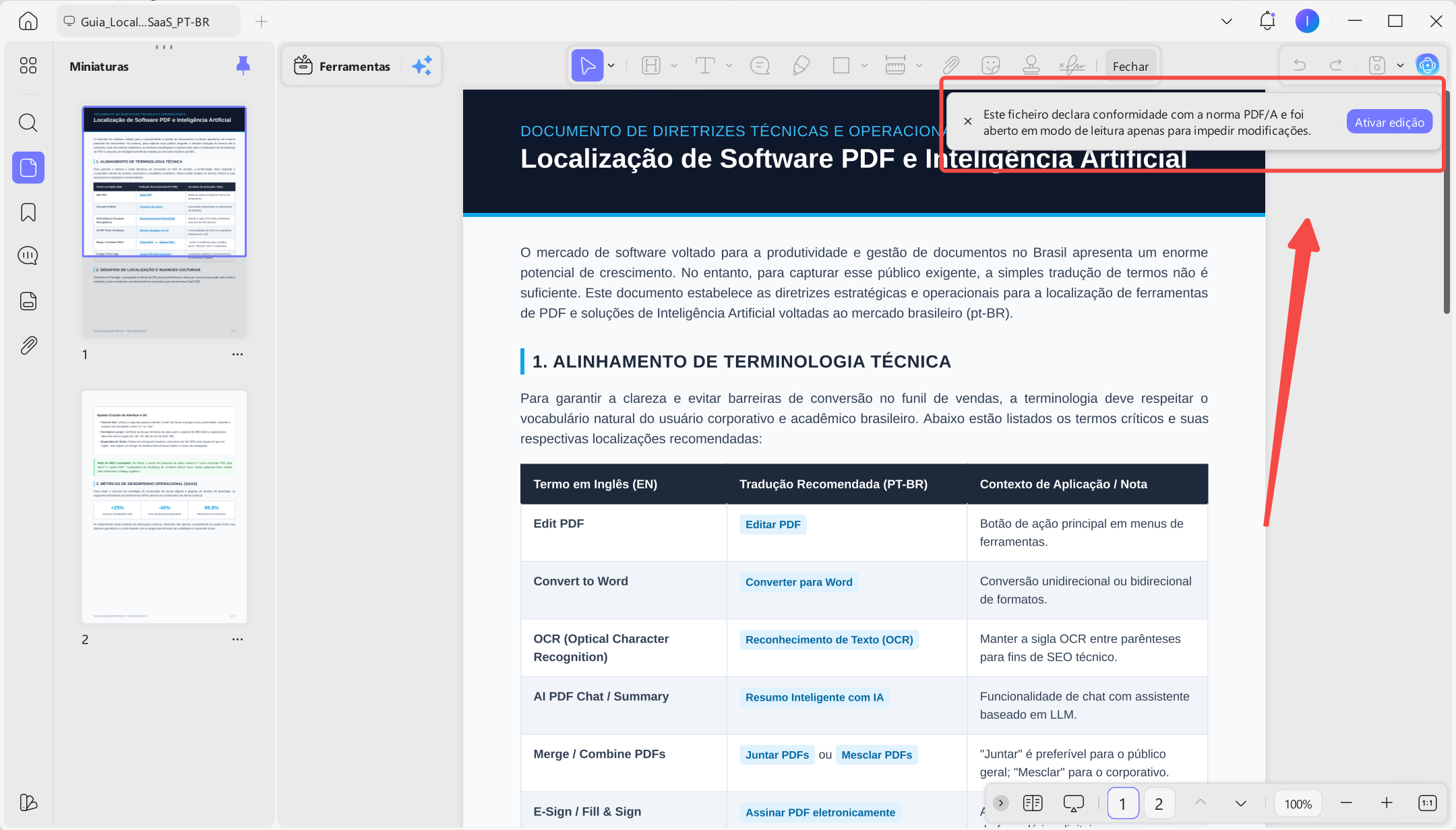The image size is (1456, 830).
Task: Click the AI sparkle icon beside Ferramentas
Action: 422,65
